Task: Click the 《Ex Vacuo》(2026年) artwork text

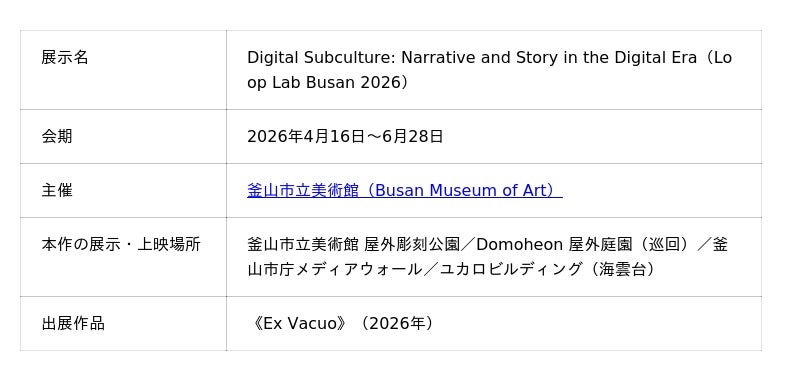Action: (x=343, y=323)
